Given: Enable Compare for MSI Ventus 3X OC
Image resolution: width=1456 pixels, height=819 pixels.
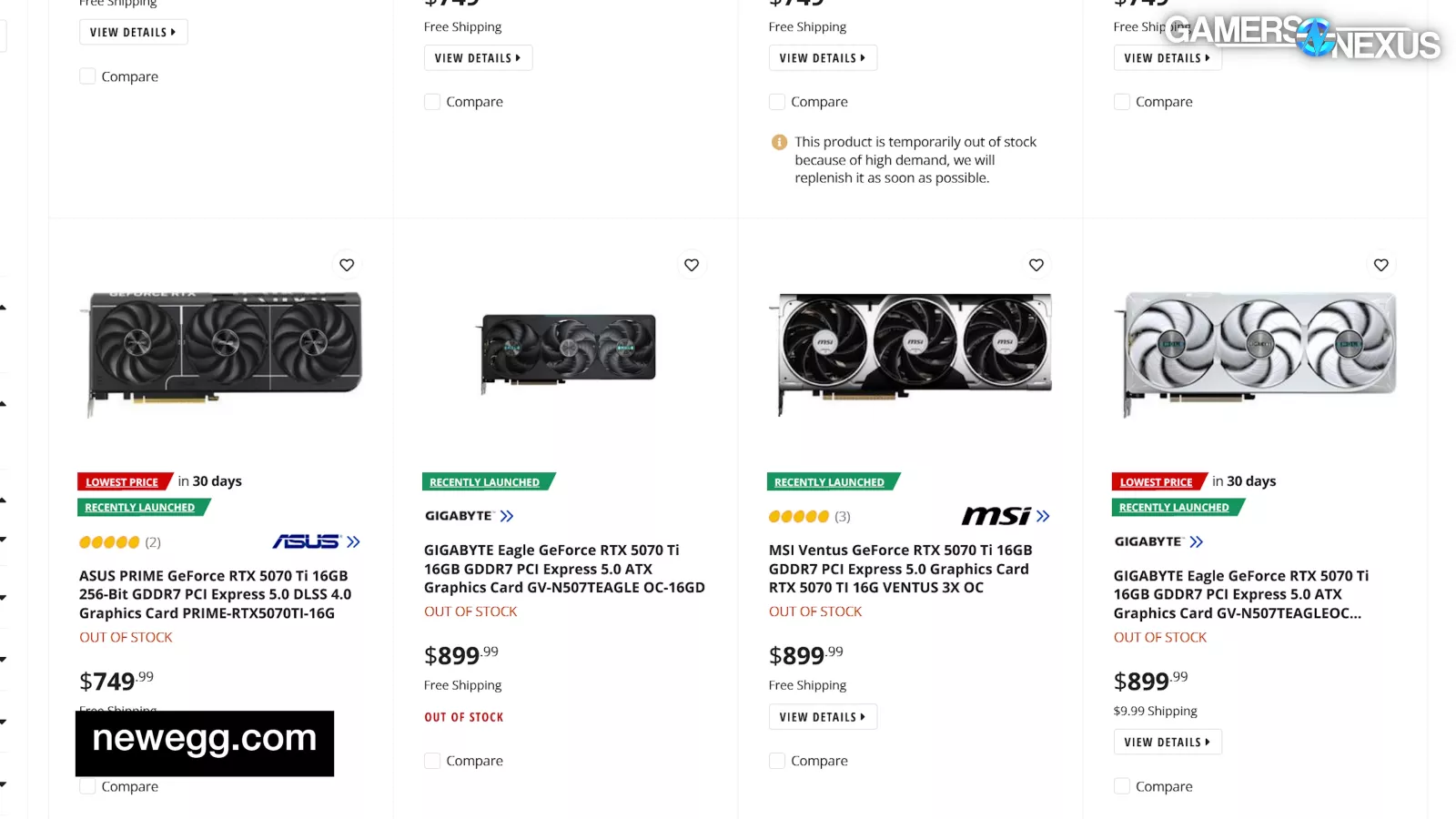Looking at the screenshot, I should pyautogui.click(x=777, y=761).
